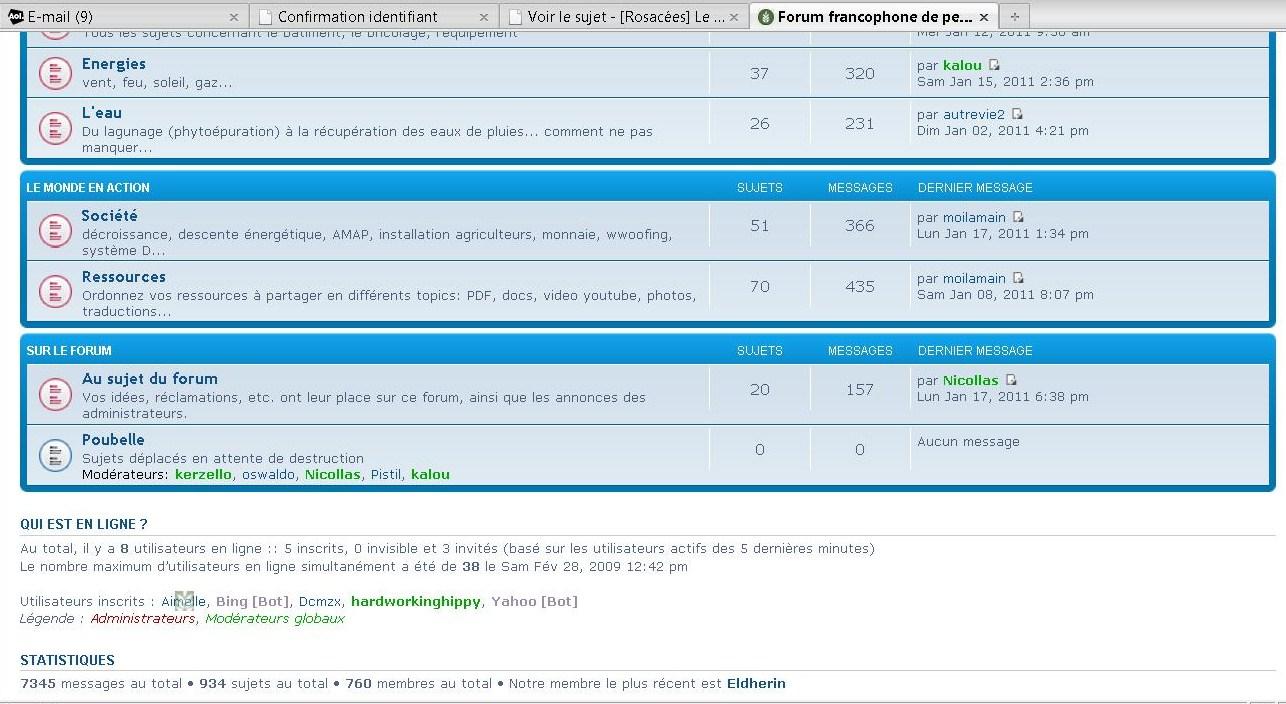Open the Au sujet du forum section
This screenshot has height=704, width=1286.
149,379
